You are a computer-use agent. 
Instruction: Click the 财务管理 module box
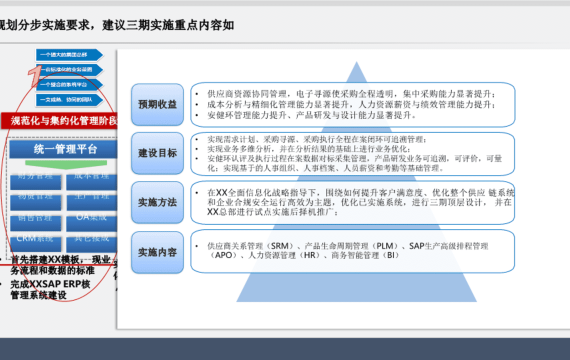[x=35, y=181]
